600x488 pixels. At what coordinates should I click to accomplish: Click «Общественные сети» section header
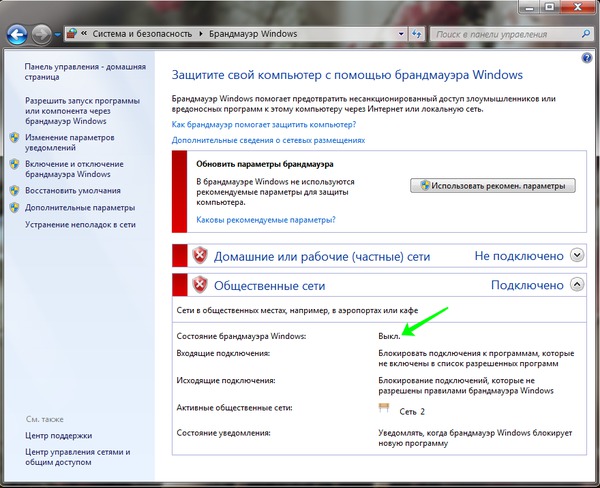coord(269,286)
